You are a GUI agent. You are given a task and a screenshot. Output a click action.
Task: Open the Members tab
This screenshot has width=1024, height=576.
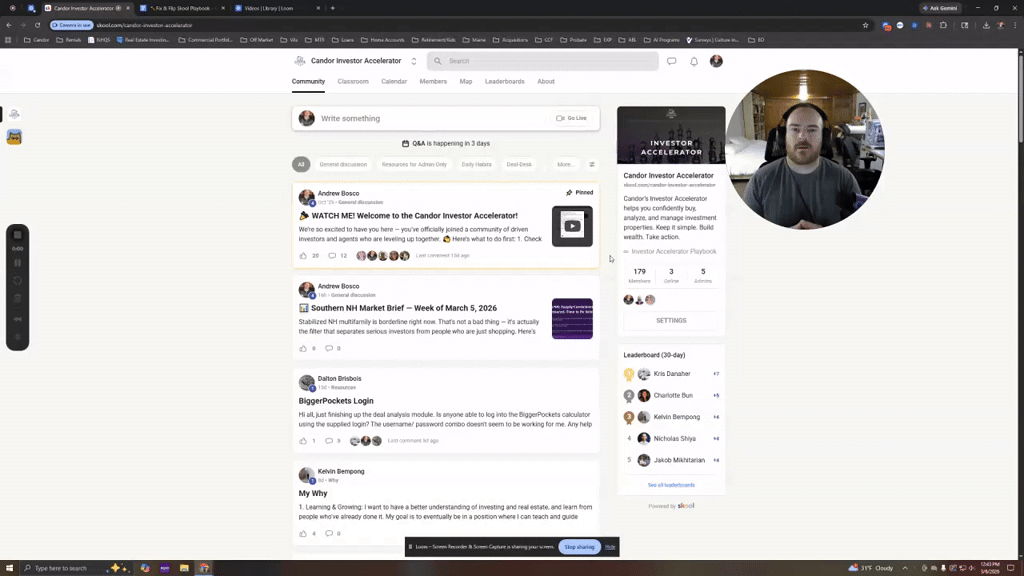[433, 82]
